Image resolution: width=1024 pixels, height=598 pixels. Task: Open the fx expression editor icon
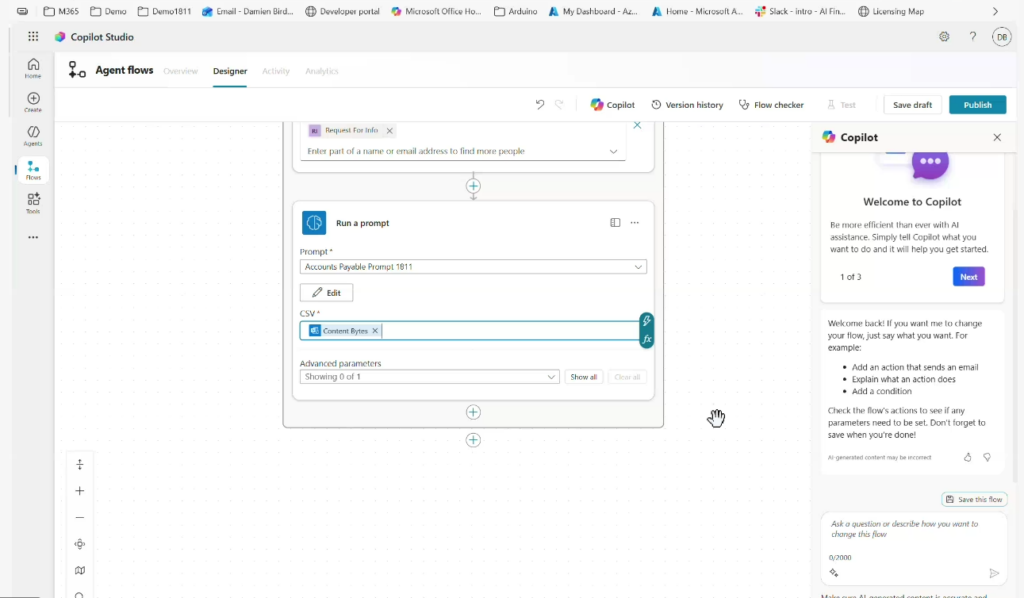pyautogui.click(x=647, y=339)
